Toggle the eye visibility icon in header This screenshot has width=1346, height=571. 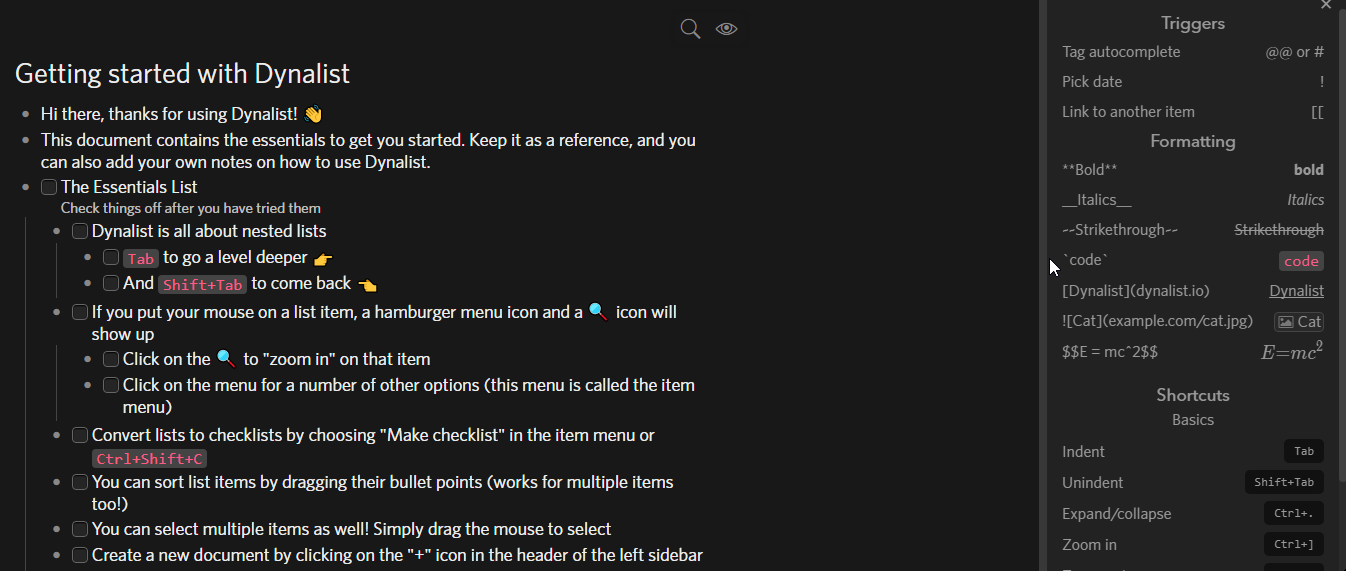coord(727,29)
